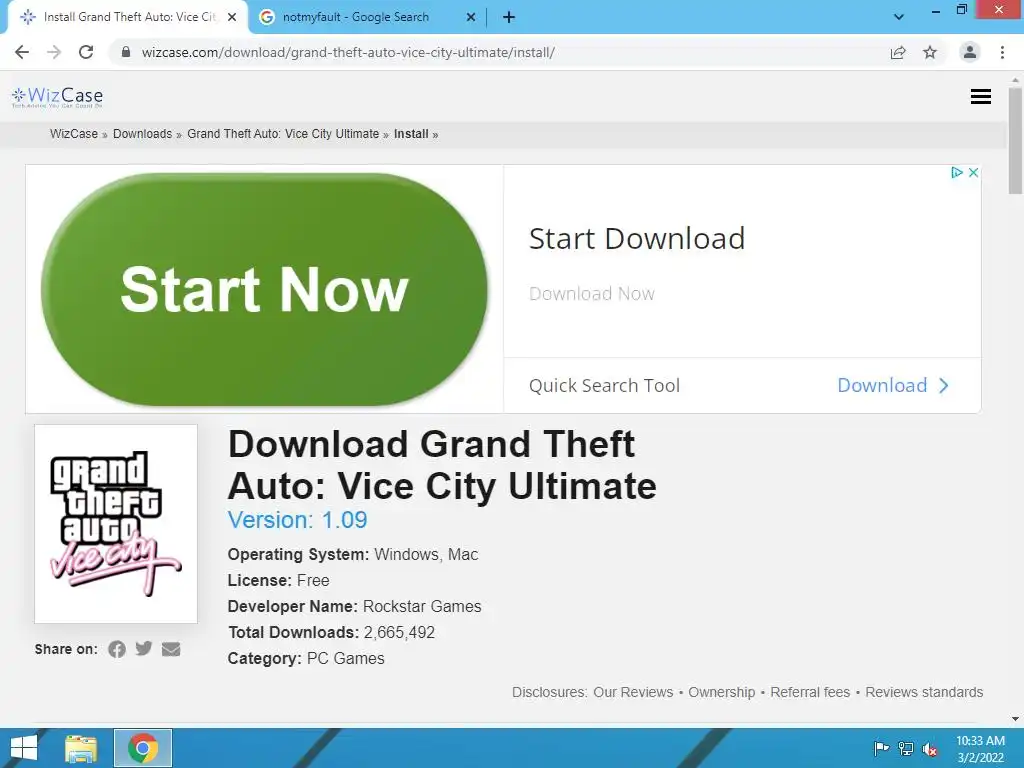Click the Download Now ad text
1024x768 pixels.
click(x=592, y=294)
